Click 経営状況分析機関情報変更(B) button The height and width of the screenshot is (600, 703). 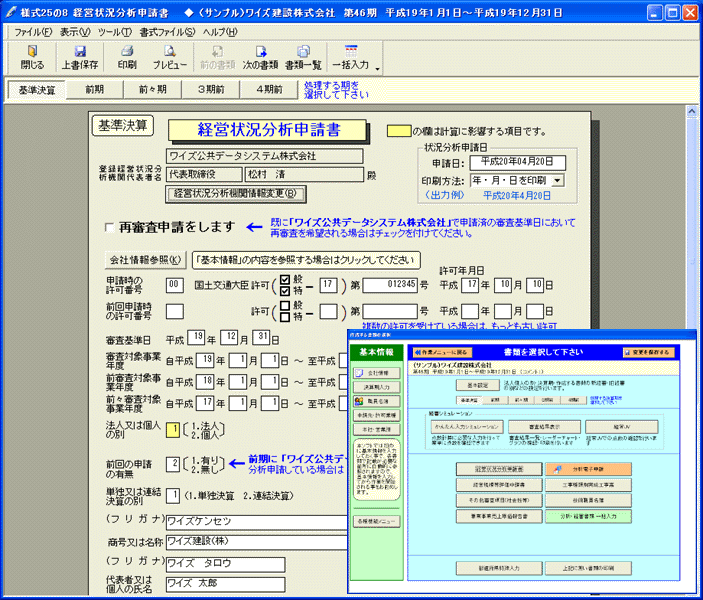click(236, 194)
